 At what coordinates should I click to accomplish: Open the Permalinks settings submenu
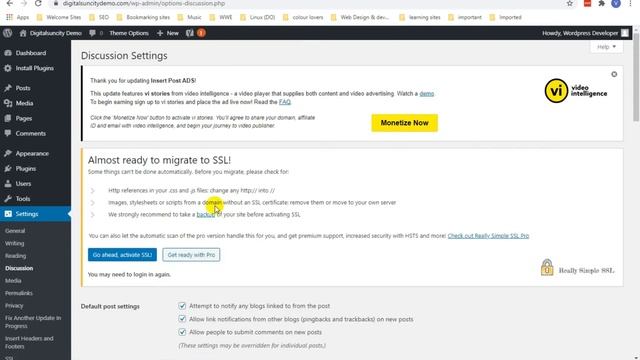pyautogui.click(x=19, y=293)
